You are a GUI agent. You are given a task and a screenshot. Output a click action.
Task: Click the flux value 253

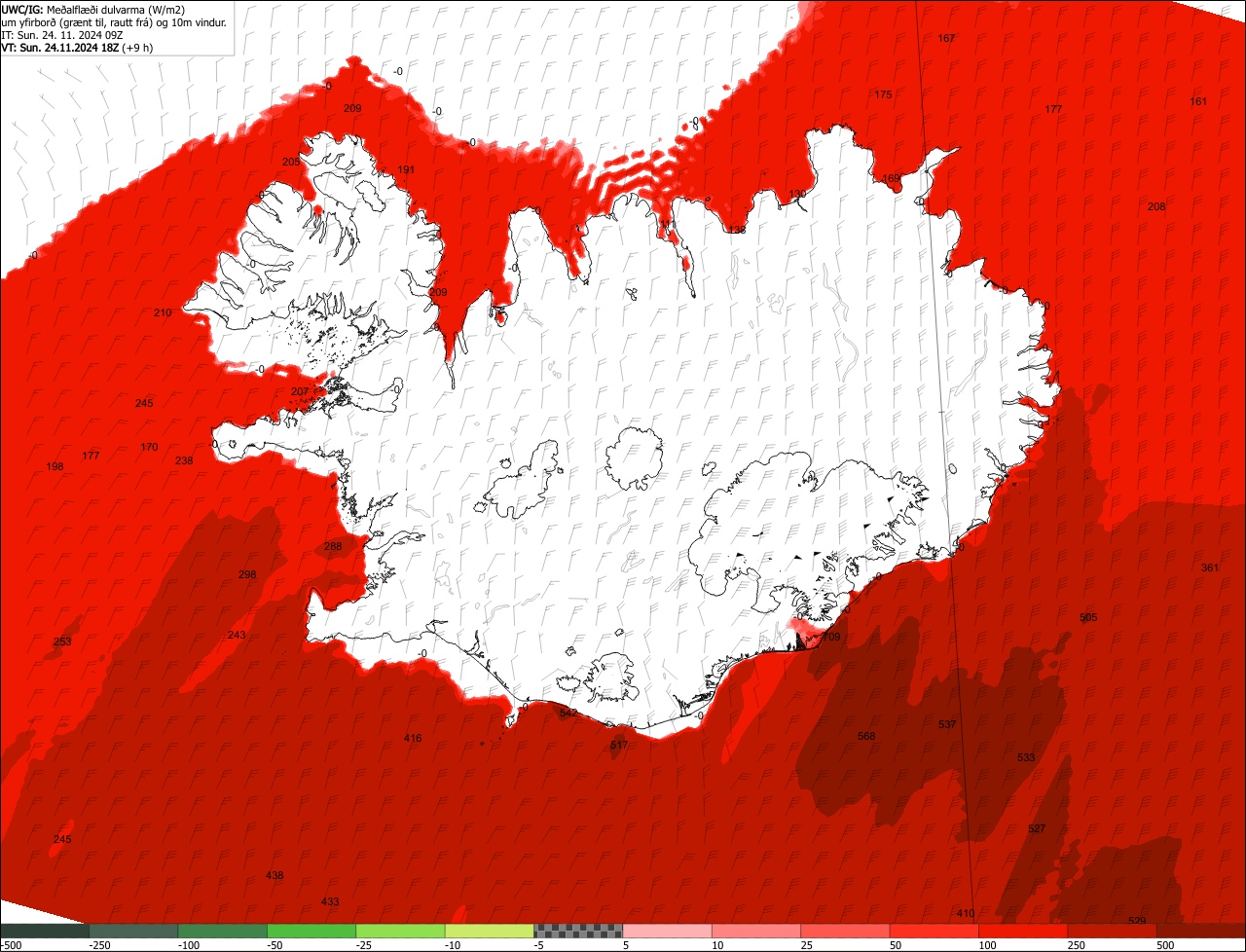point(62,641)
